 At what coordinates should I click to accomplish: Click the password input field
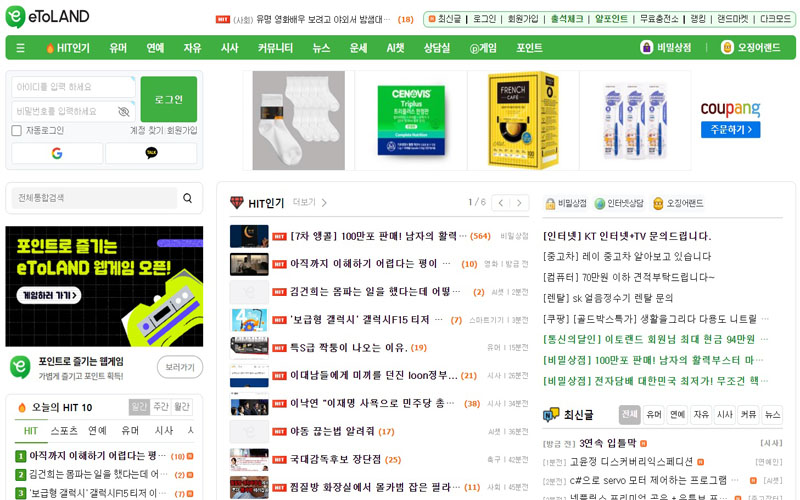[73, 111]
